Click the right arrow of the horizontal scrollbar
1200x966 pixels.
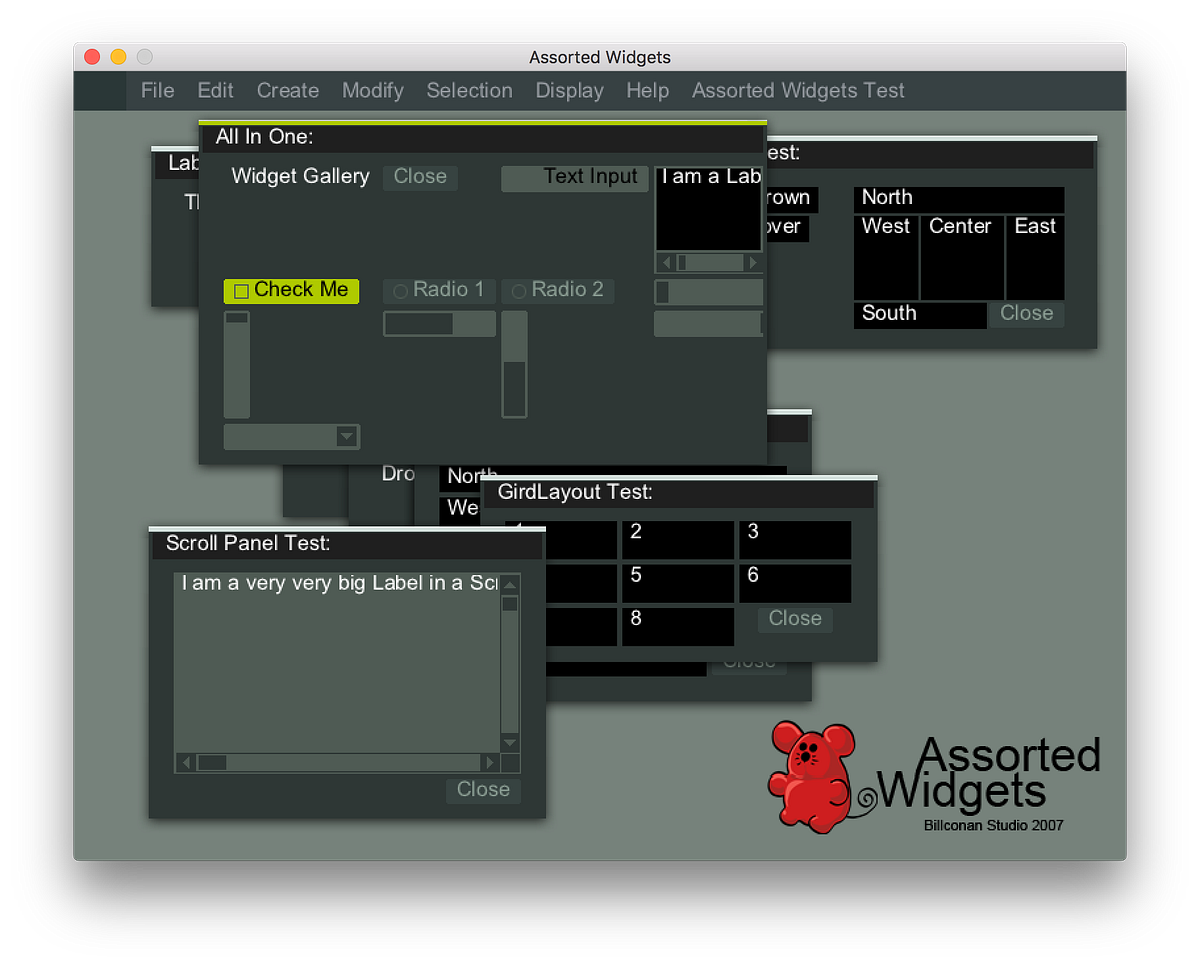489,762
